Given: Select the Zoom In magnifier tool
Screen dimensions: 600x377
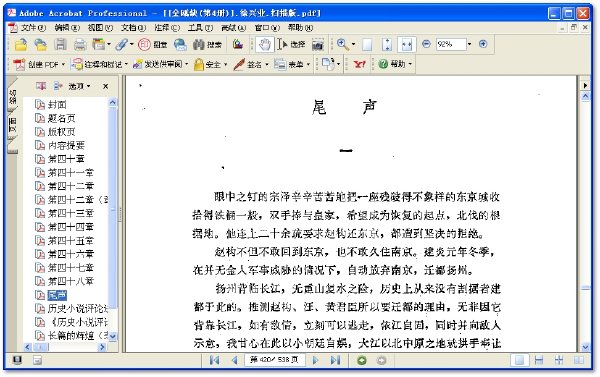Looking at the screenshot, I should (x=342, y=45).
